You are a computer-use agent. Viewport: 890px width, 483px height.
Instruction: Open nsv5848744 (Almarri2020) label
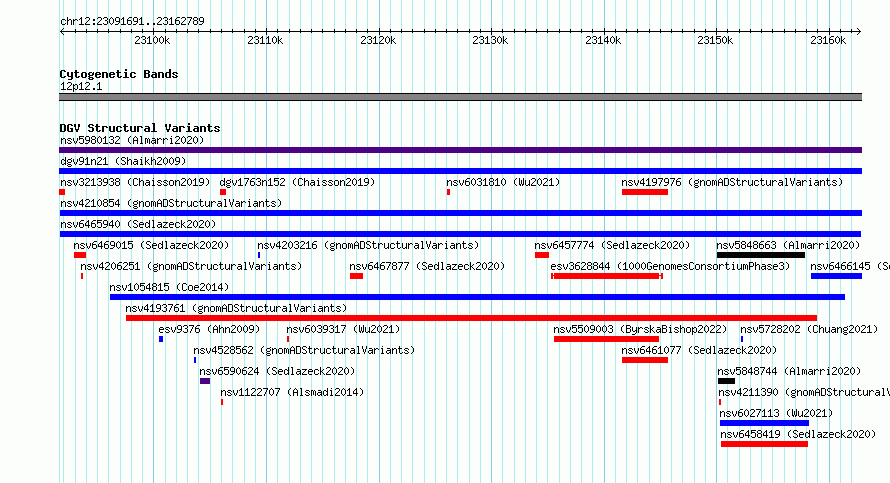point(789,371)
